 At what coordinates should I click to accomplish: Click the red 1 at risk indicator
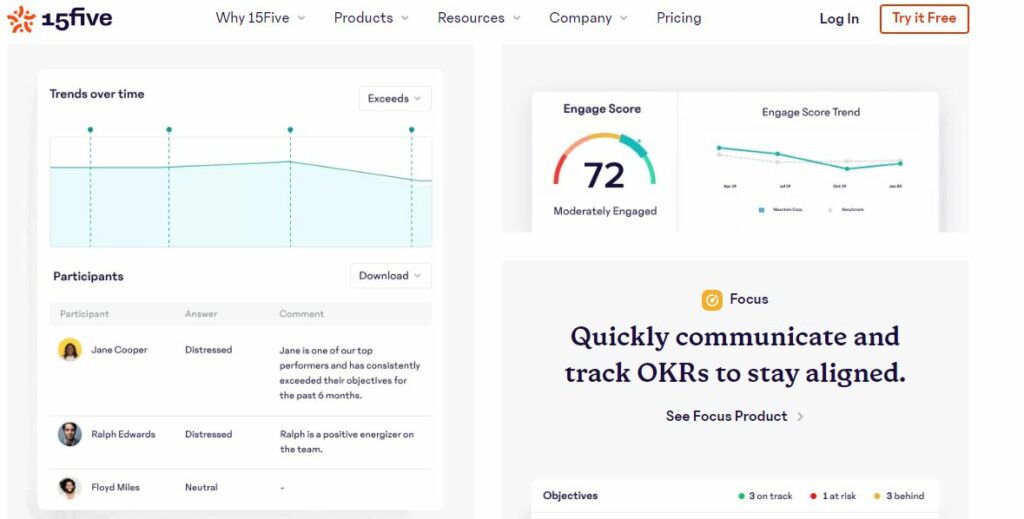(833, 496)
